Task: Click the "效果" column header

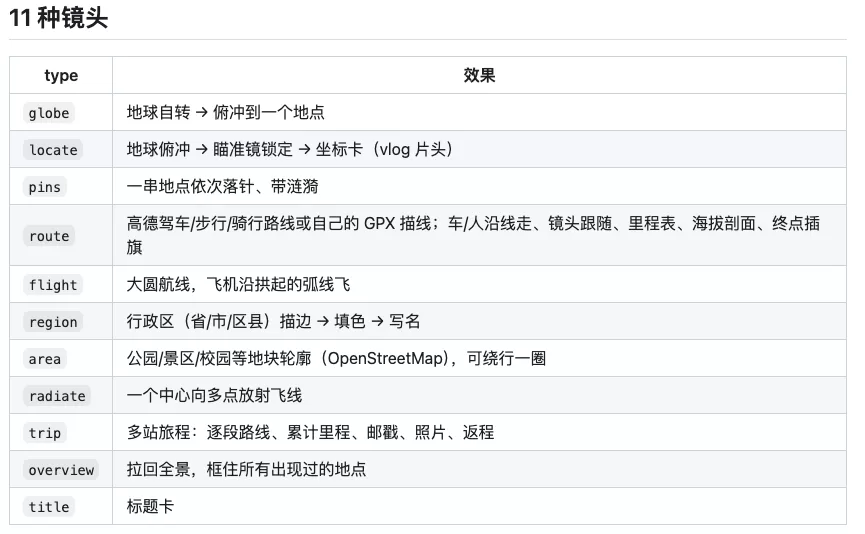Action: (479, 75)
